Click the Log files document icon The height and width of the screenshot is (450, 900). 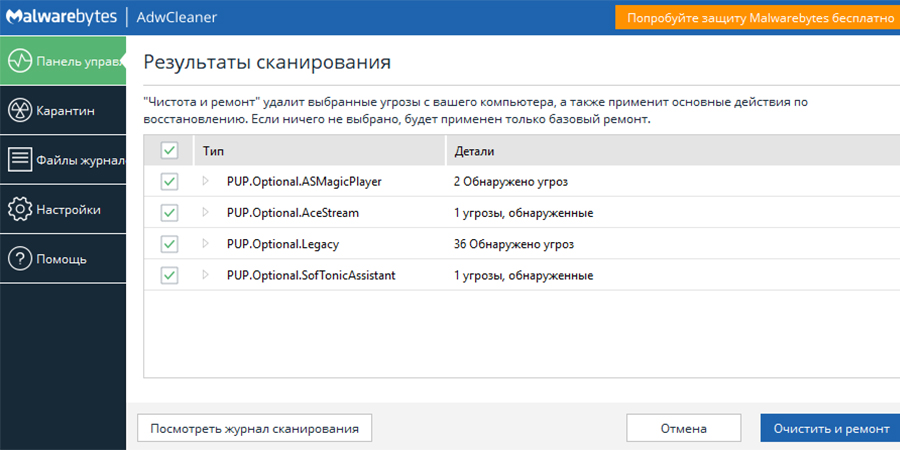(20, 160)
